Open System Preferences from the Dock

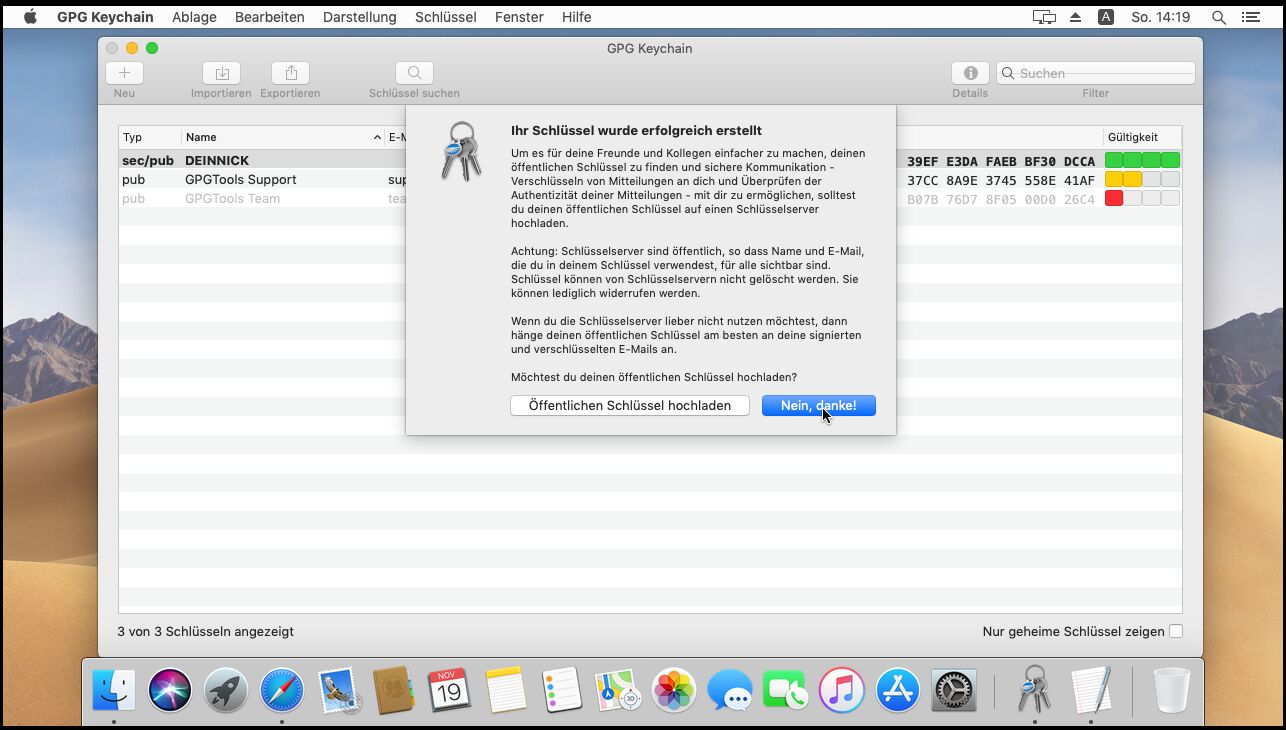[953, 690]
